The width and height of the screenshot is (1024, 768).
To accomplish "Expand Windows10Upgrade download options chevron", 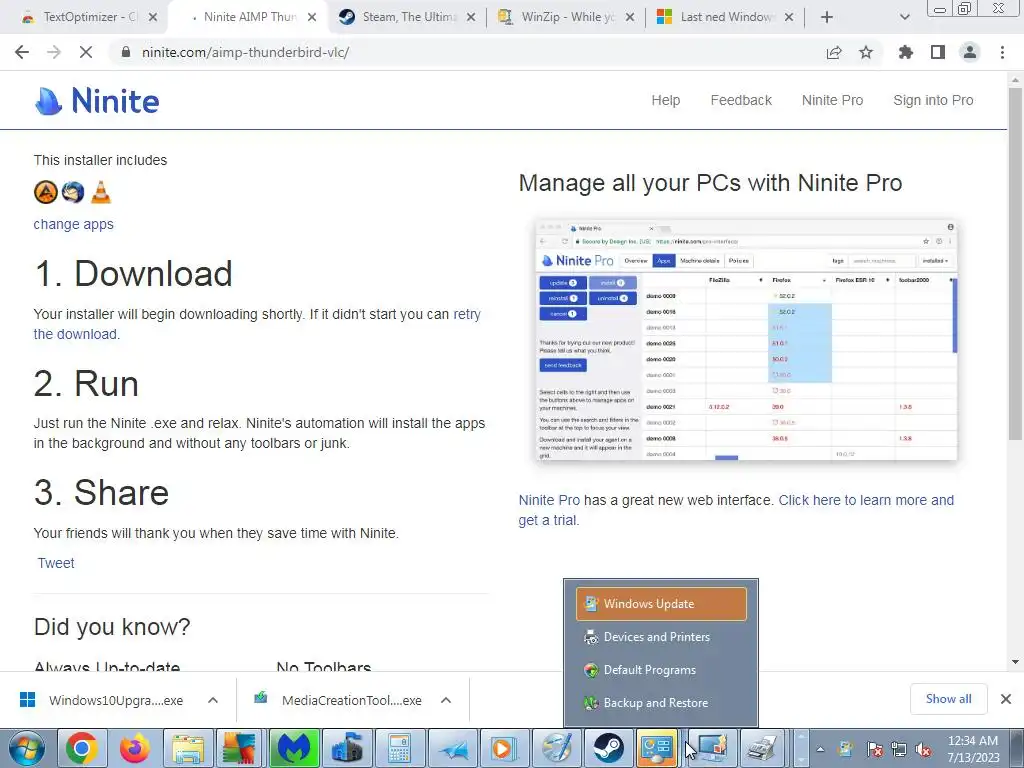I will click(x=213, y=700).
